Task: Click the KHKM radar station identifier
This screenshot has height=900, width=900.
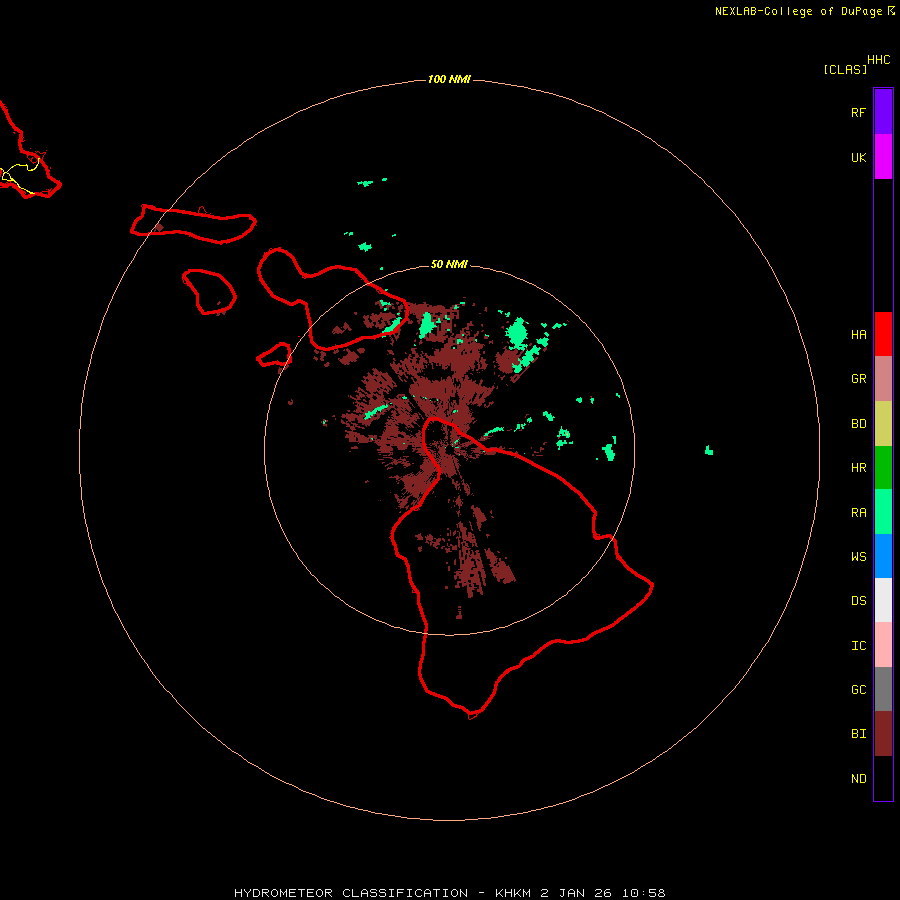Action: 514,893
